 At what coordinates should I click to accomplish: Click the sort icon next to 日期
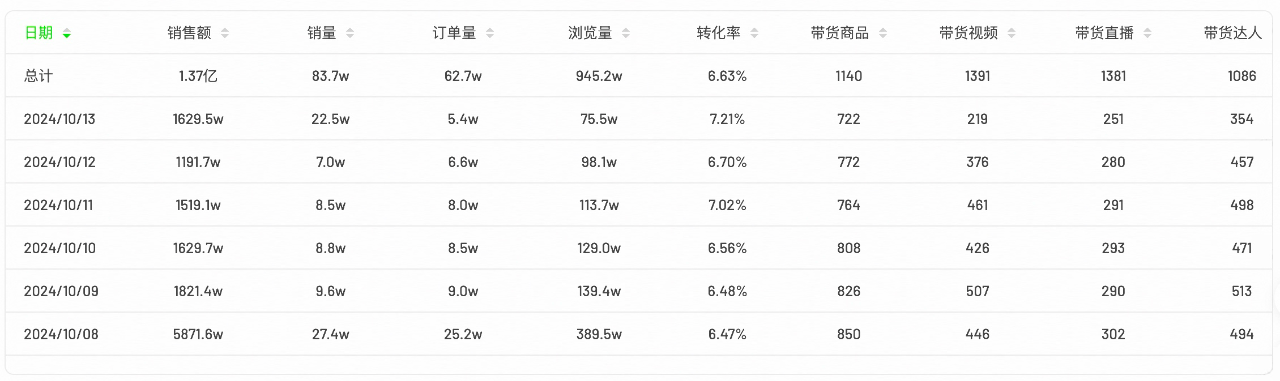pyautogui.click(x=67, y=34)
